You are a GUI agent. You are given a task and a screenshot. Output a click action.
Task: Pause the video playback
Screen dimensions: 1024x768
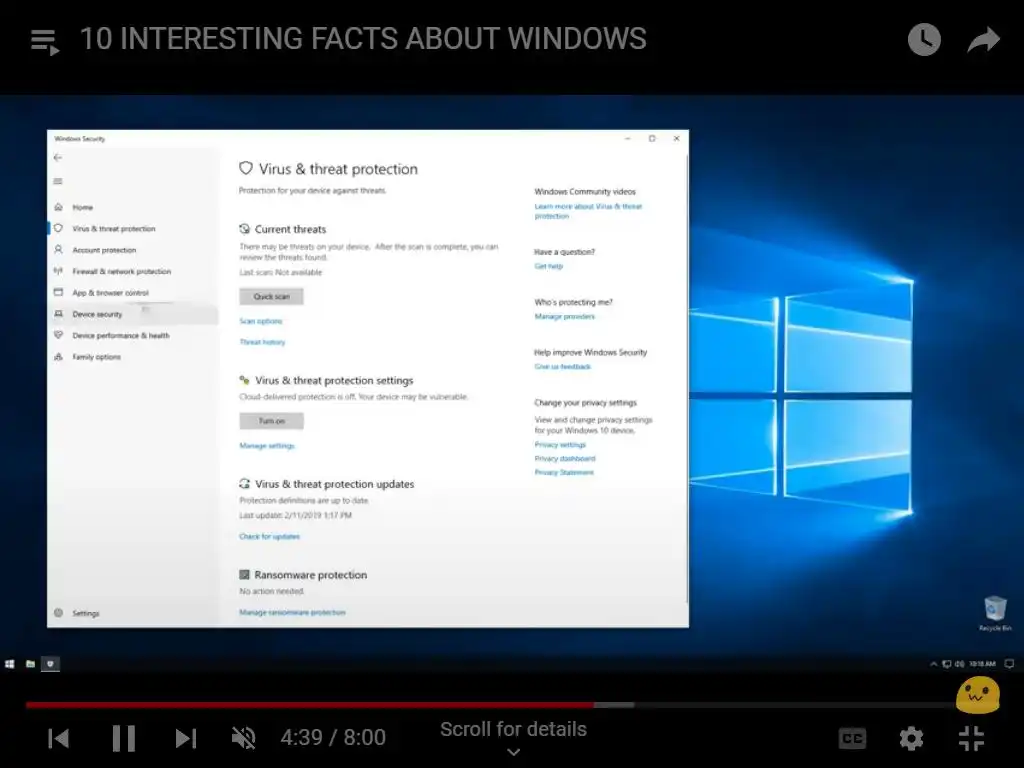click(x=123, y=739)
